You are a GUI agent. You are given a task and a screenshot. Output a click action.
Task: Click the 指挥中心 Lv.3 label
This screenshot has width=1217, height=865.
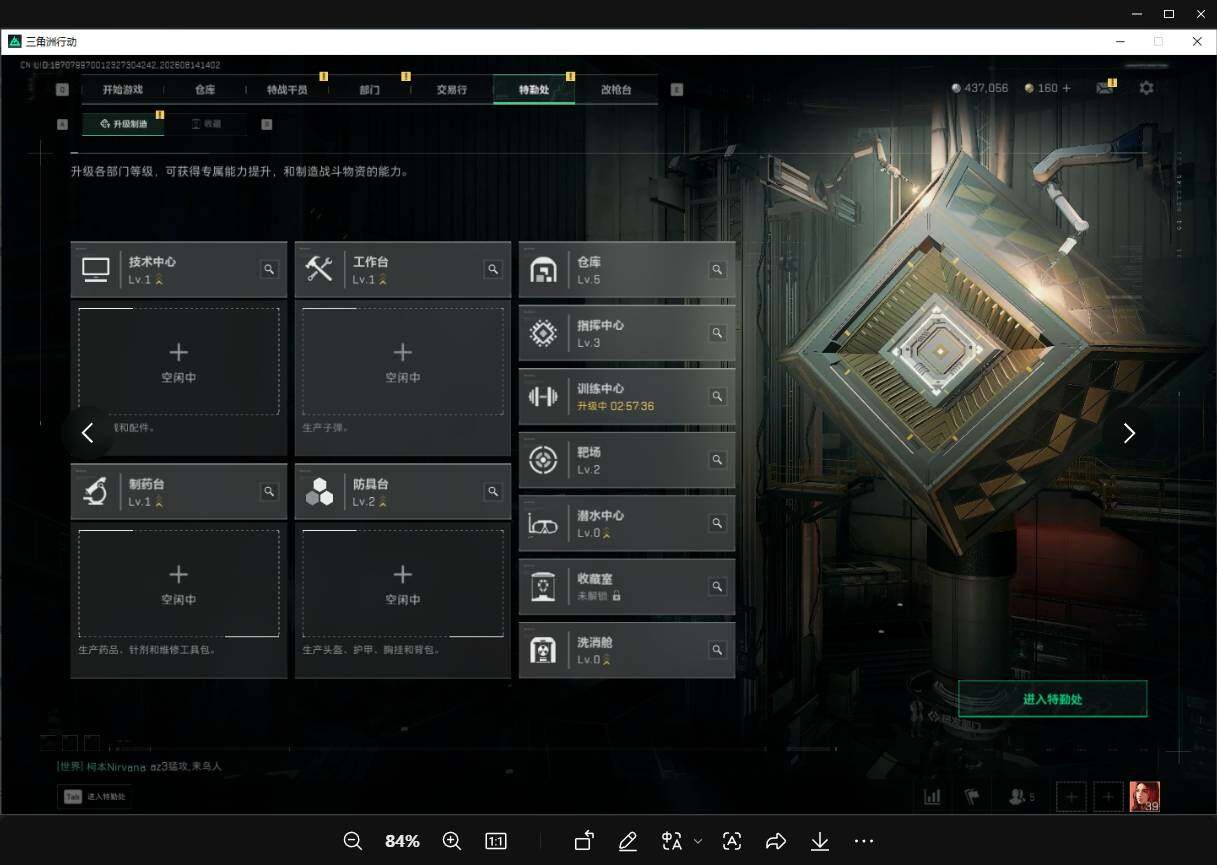(589, 343)
